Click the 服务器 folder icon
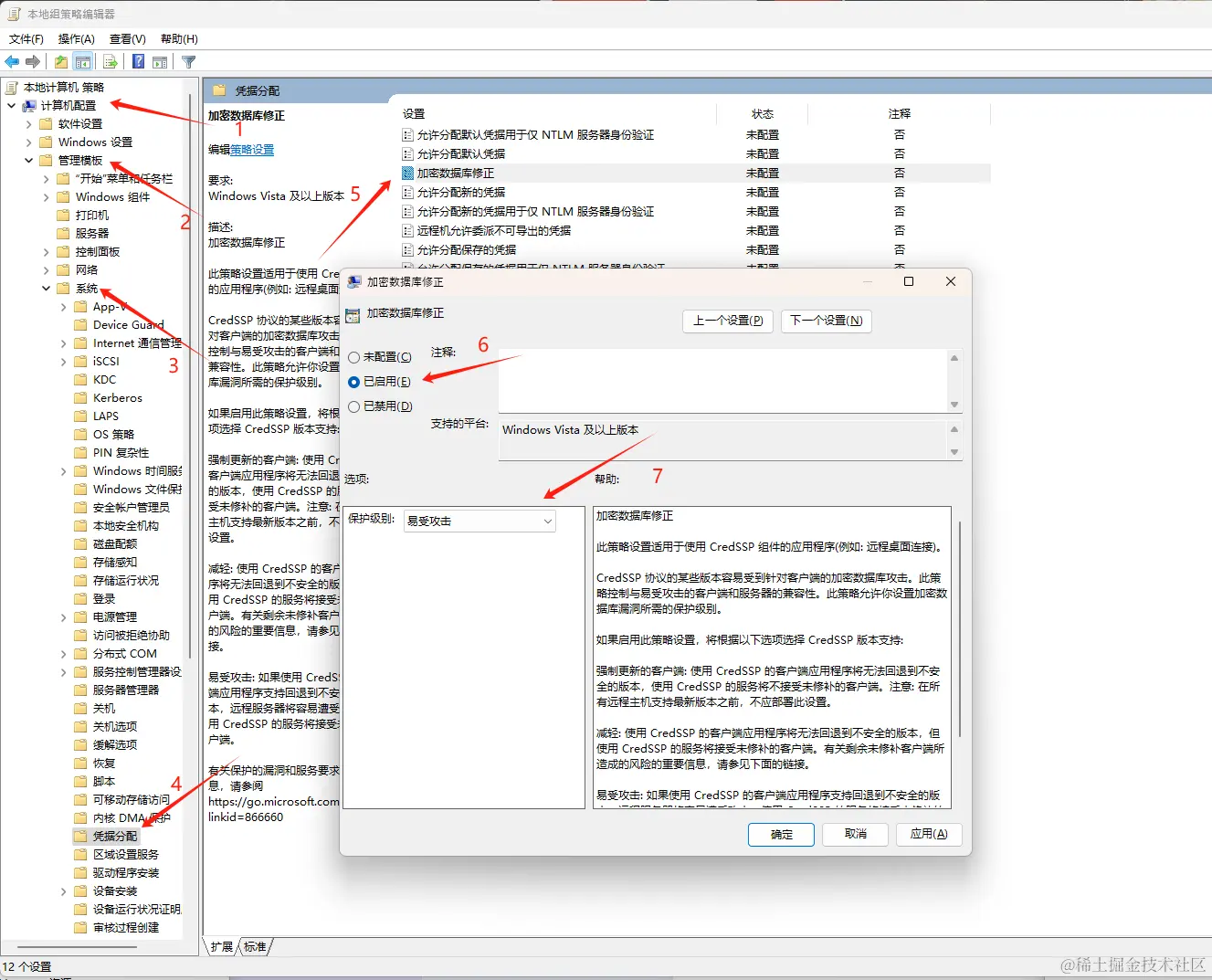 pos(64,233)
